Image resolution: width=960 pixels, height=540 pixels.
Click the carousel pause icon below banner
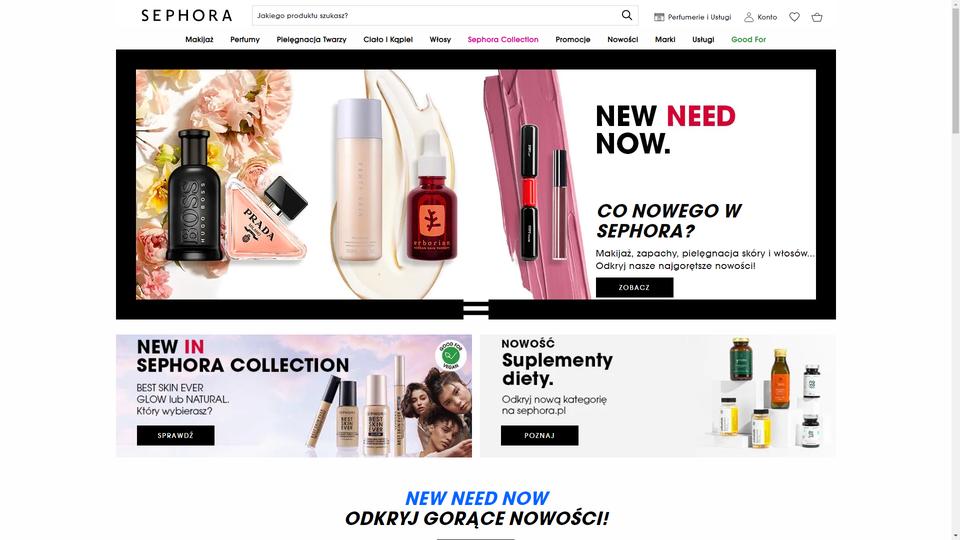pos(476,309)
